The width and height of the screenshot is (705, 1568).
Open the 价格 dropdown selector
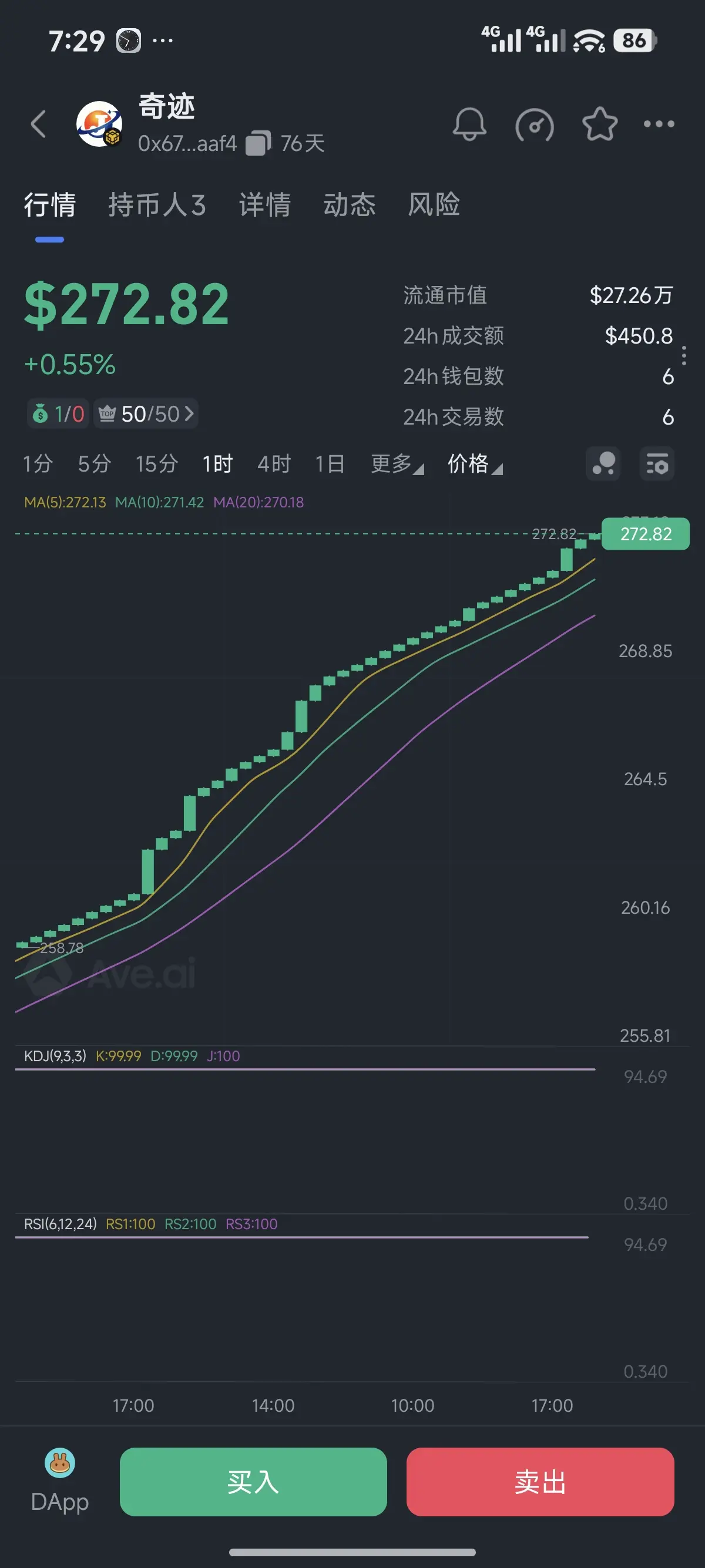(x=474, y=464)
